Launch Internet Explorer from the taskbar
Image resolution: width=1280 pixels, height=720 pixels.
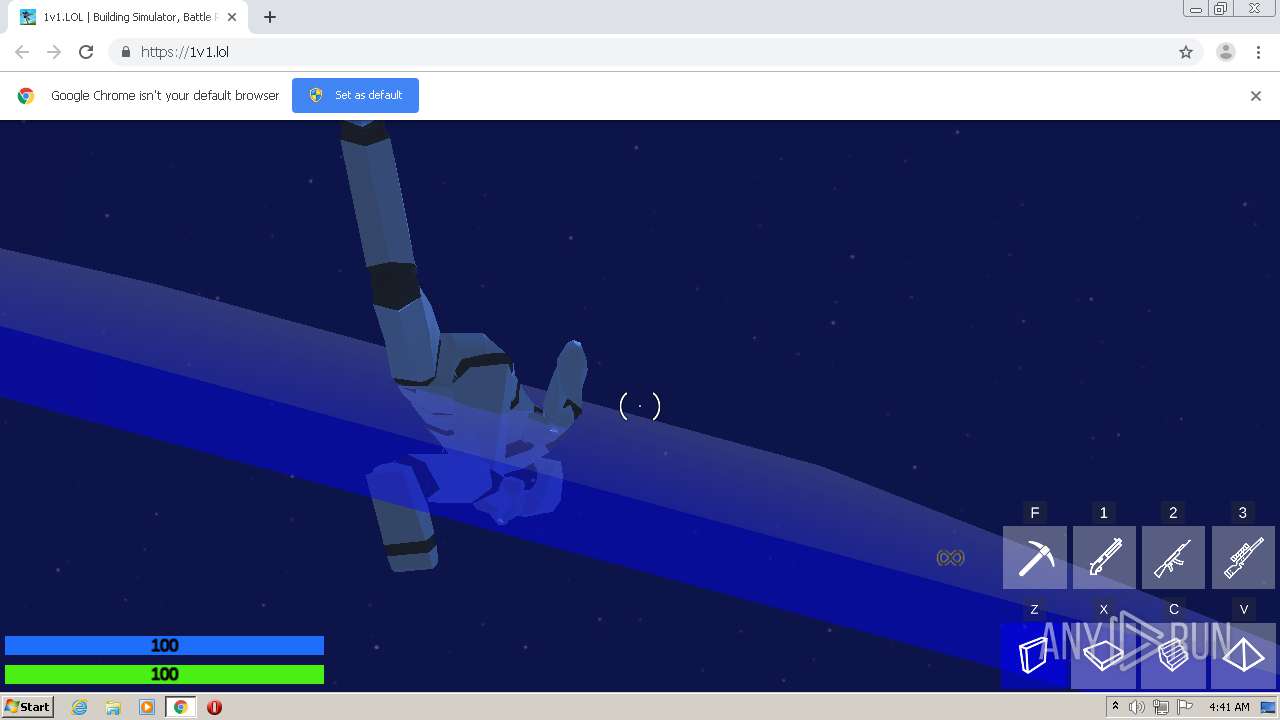(79, 707)
